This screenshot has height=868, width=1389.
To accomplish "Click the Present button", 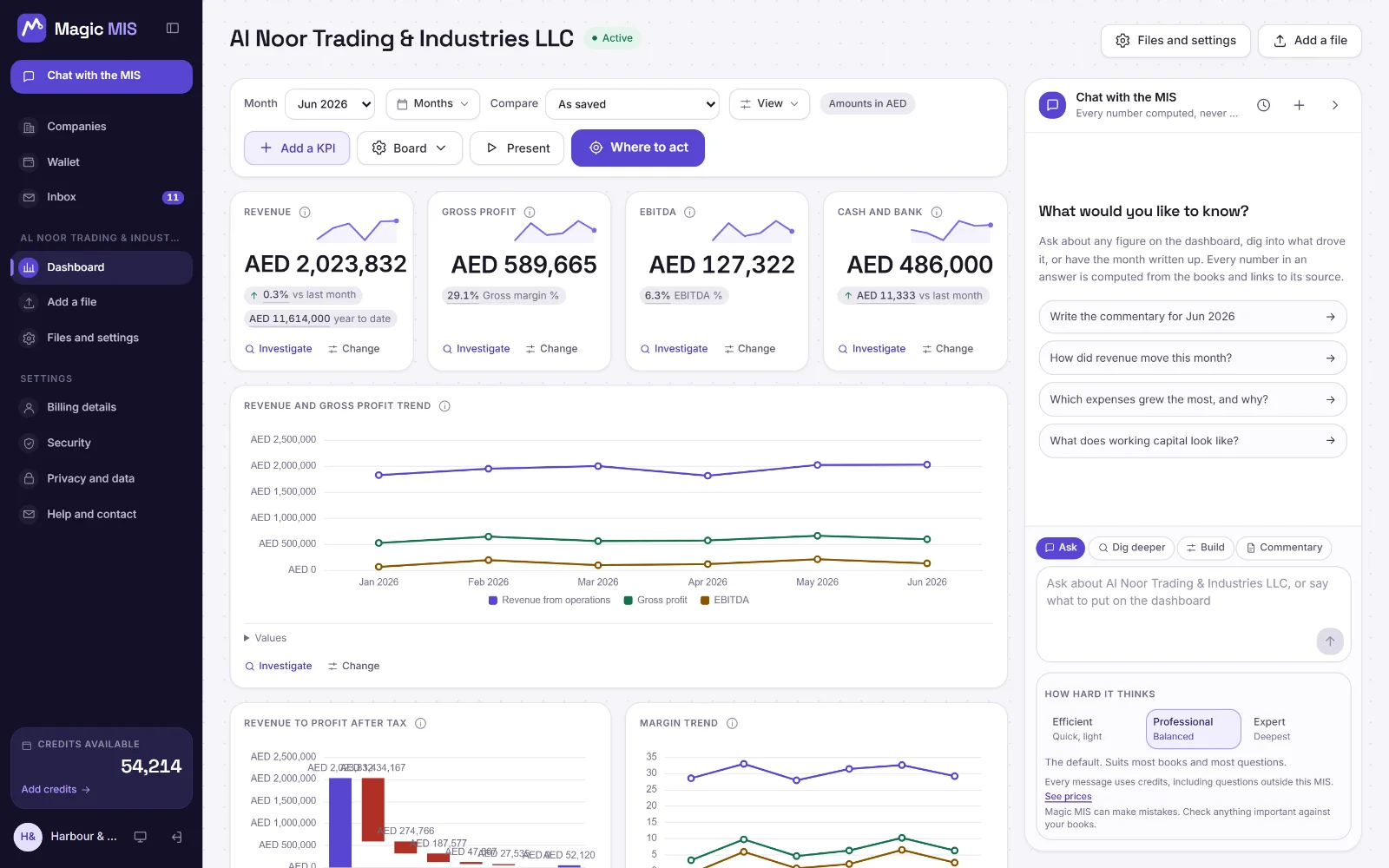I will click(517, 148).
